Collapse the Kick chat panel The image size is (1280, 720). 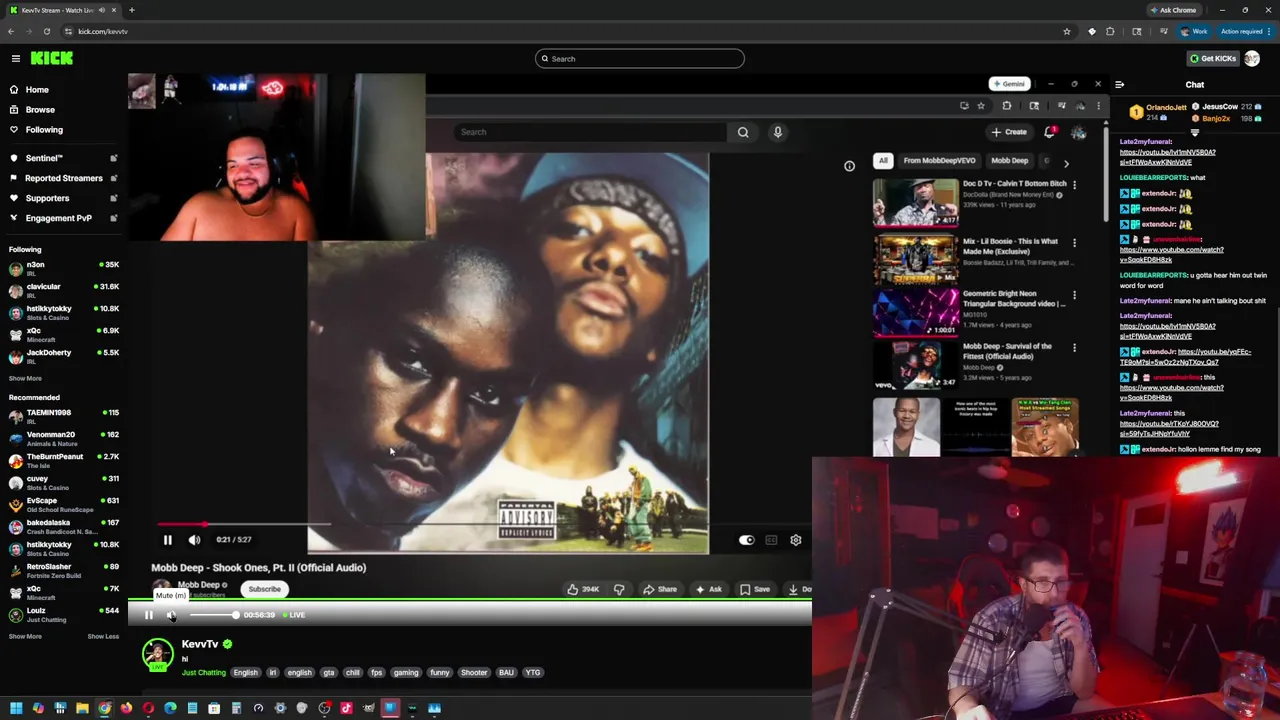1119,85
